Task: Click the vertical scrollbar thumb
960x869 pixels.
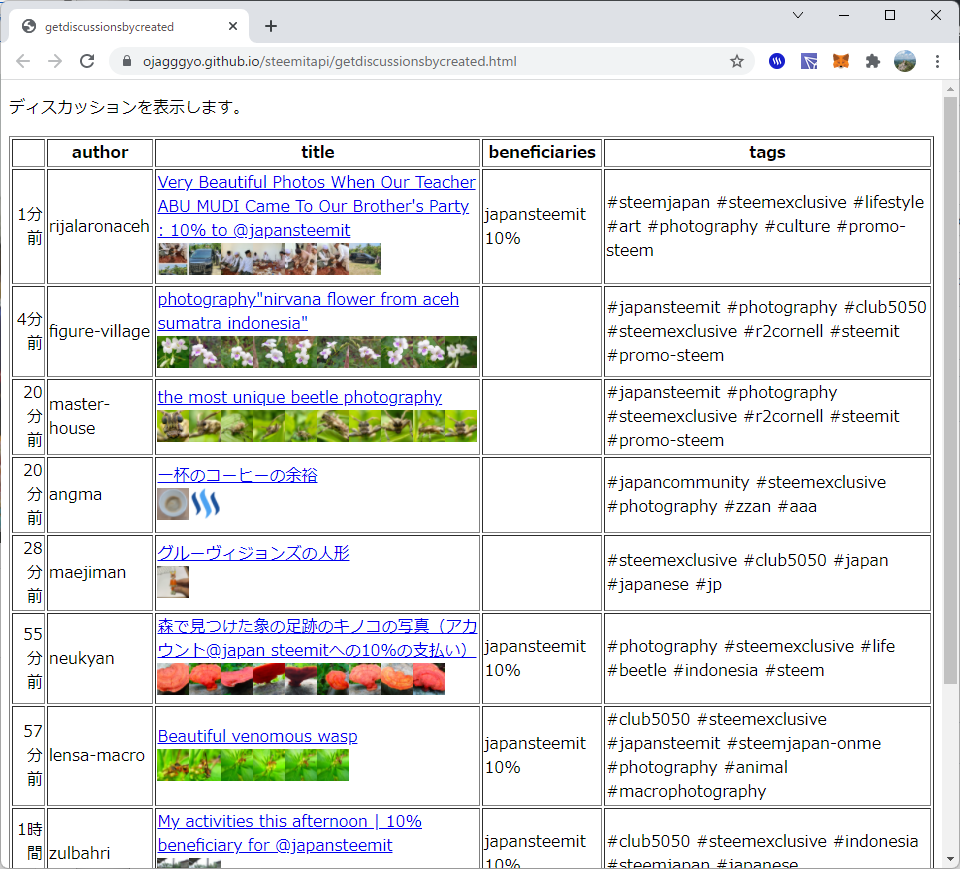Action: tap(950, 389)
